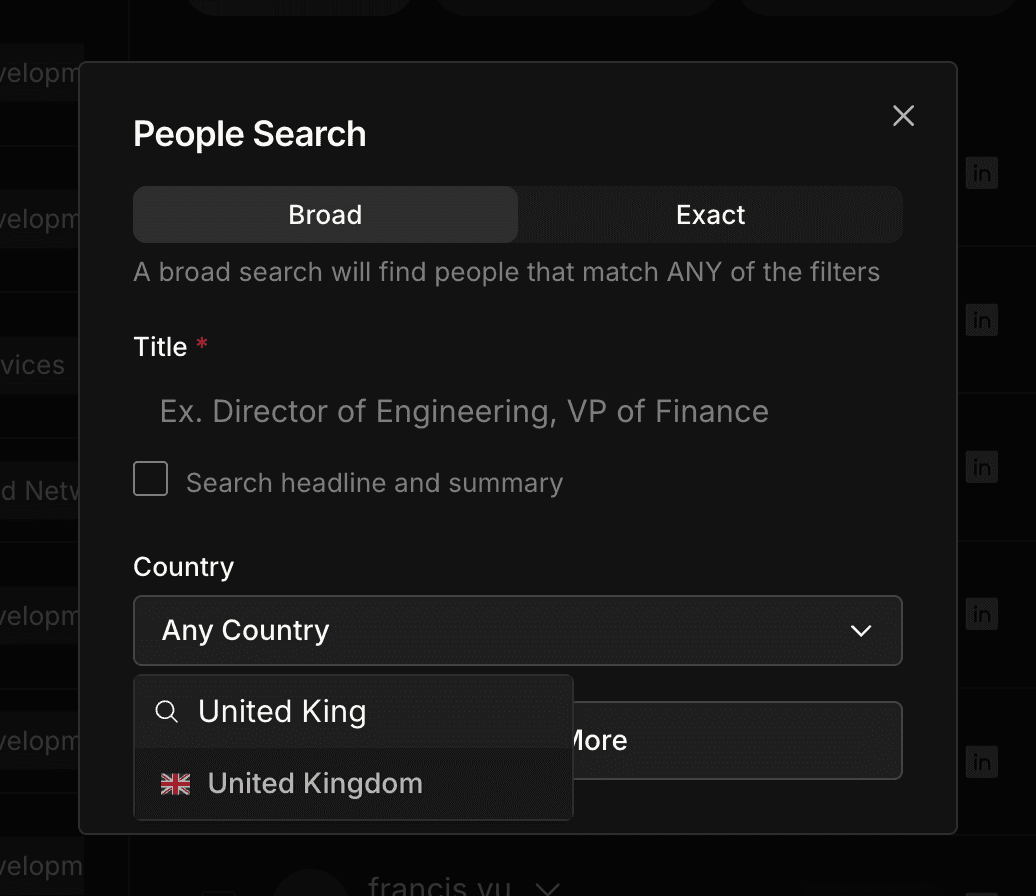Click the partially hidden More button

[x=736, y=741]
